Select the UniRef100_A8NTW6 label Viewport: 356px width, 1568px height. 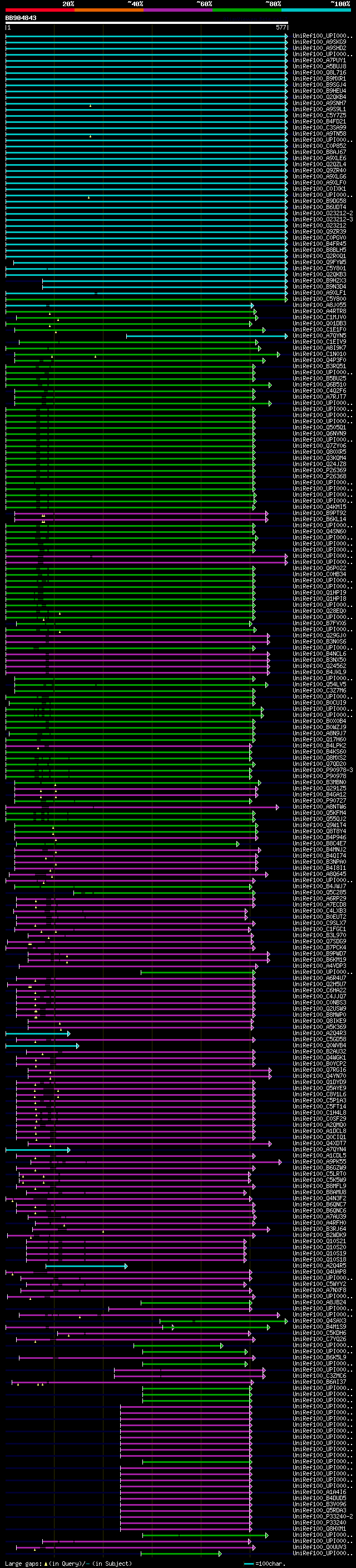319,807
